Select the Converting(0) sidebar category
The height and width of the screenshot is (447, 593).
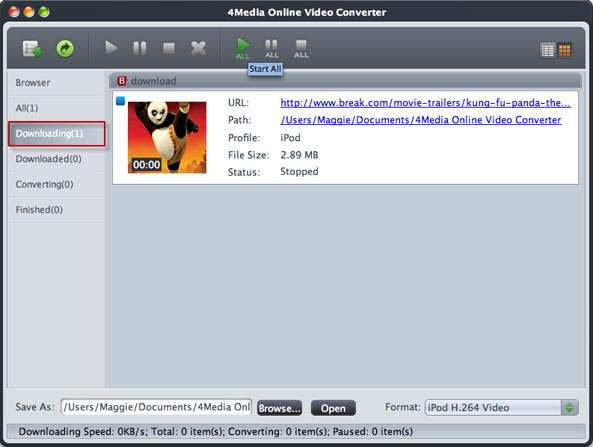tap(56, 184)
